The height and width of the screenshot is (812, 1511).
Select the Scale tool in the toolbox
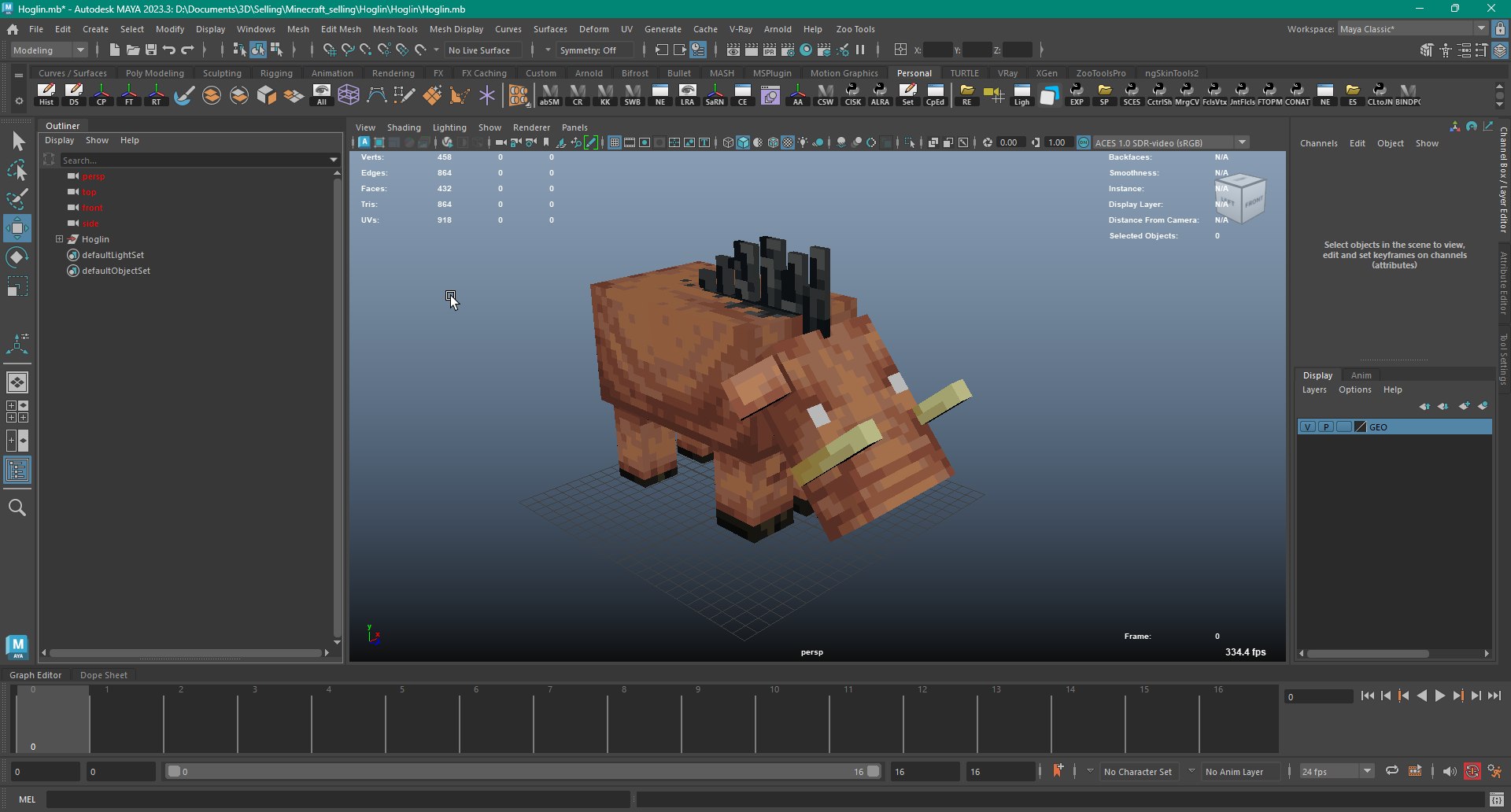tap(17, 286)
